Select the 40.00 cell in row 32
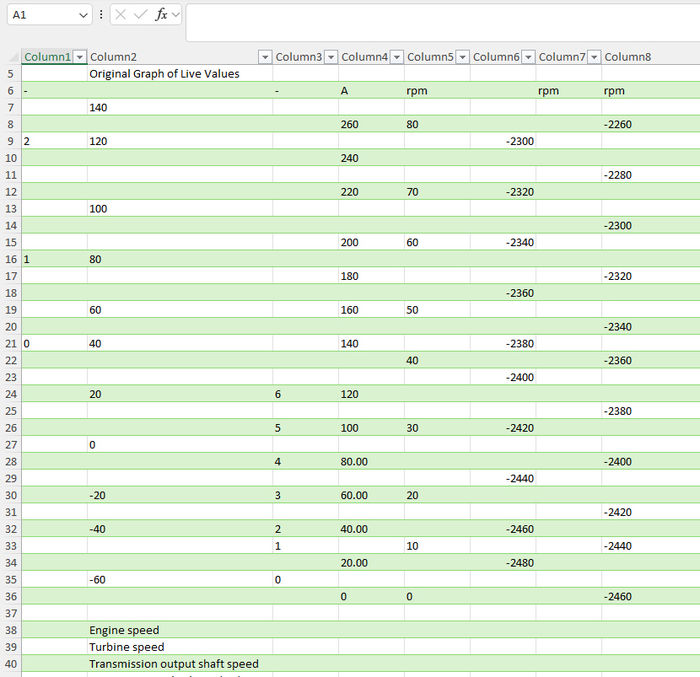Viewport: 700px width, 677px height. [x=371, y=529]
